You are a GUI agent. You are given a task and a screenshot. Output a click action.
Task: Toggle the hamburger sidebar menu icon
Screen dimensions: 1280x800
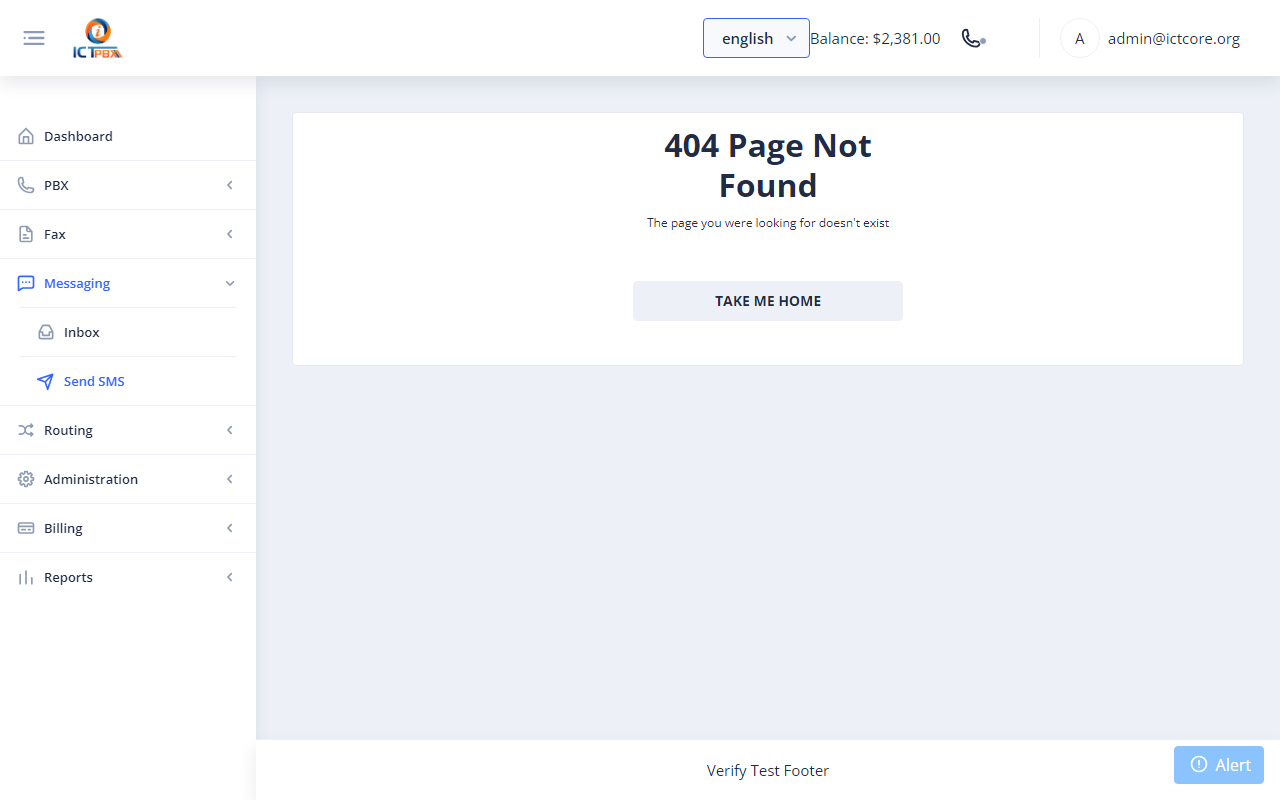(x=34, y=38)
